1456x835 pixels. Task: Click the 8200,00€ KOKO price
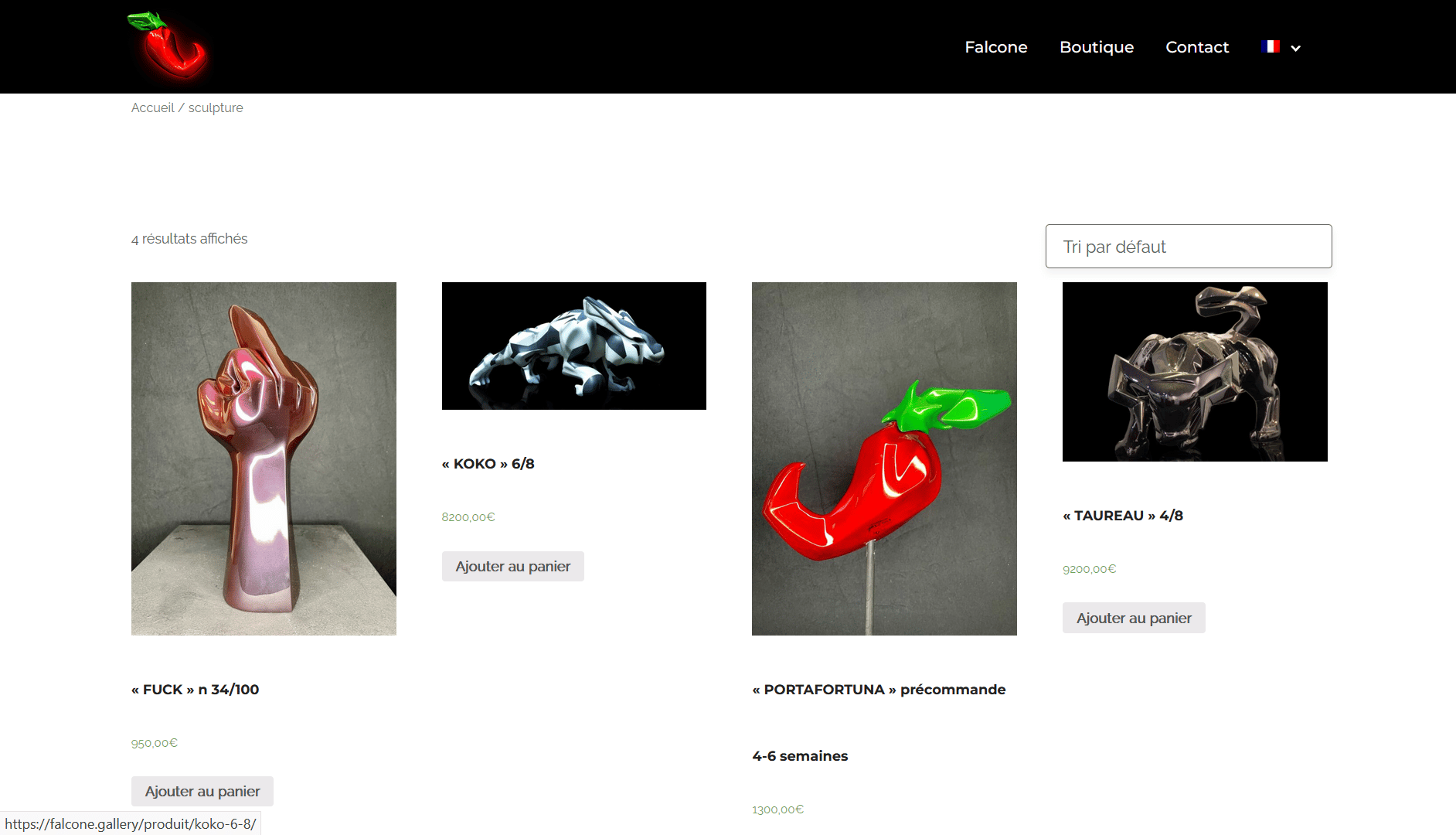pos(468,517)
